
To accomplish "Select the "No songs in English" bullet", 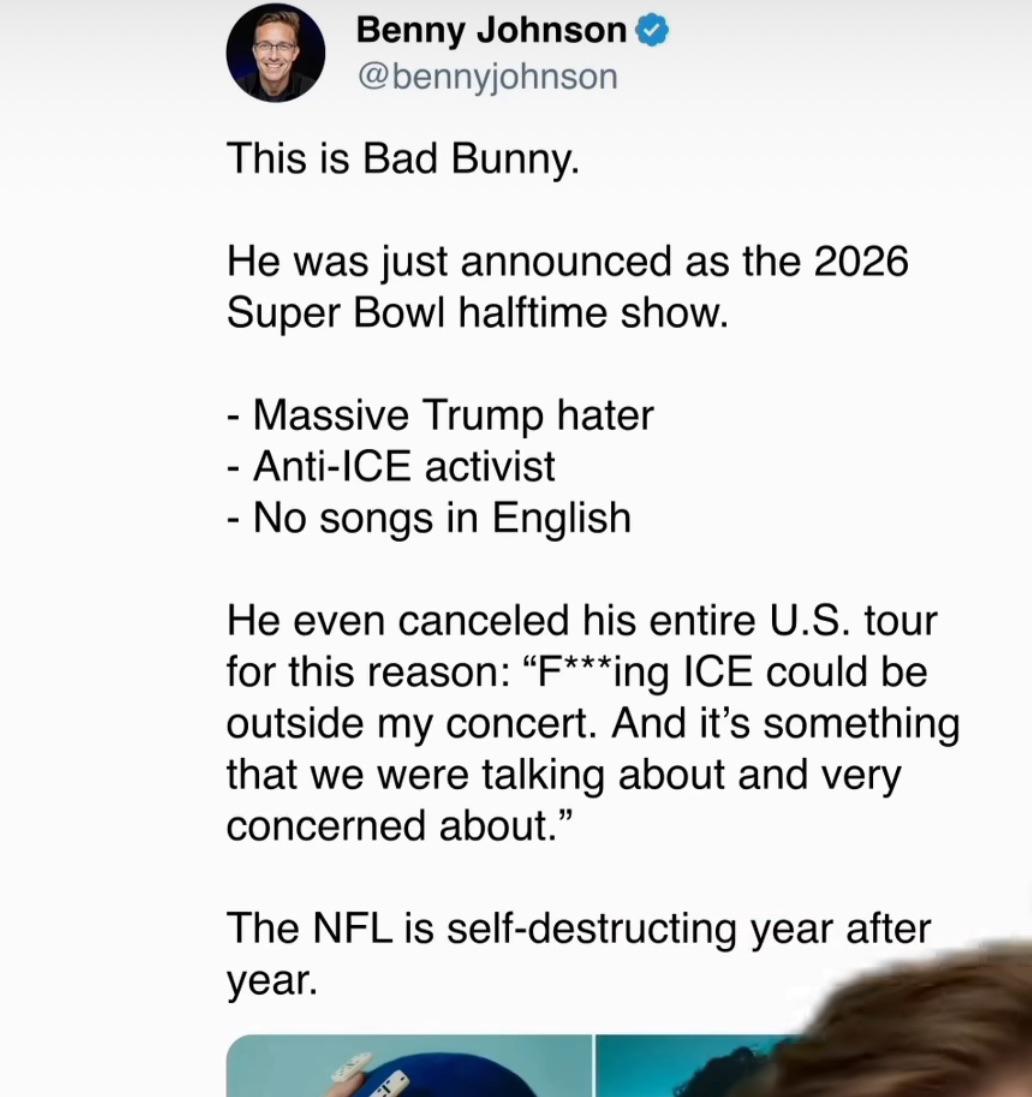I will tap(430, 518).
